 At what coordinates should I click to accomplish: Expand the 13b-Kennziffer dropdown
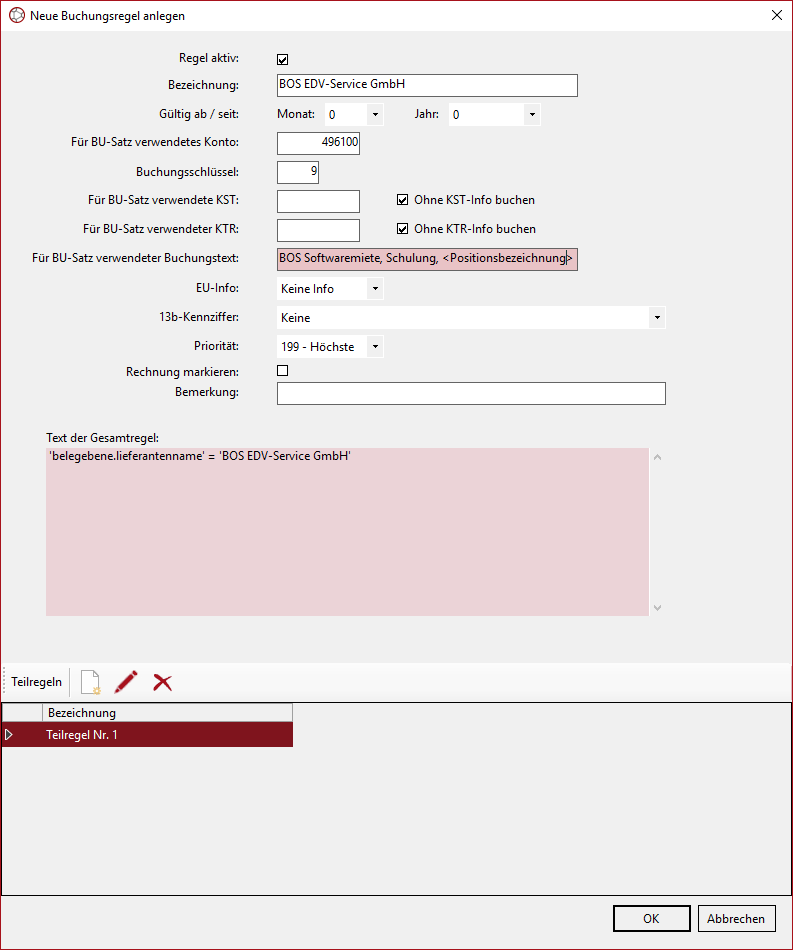657,318
